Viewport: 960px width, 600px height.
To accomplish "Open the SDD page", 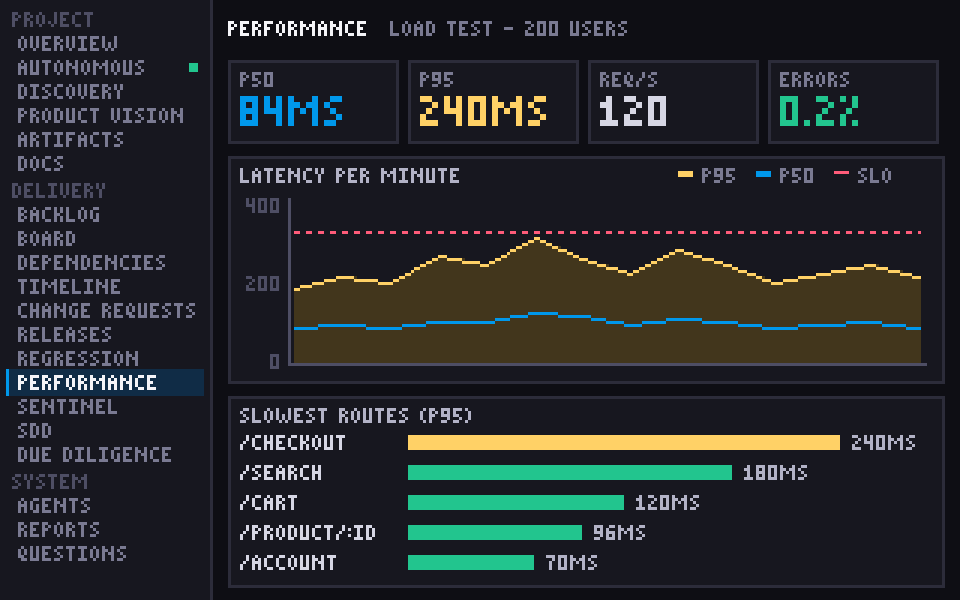I will coord(34,430).
